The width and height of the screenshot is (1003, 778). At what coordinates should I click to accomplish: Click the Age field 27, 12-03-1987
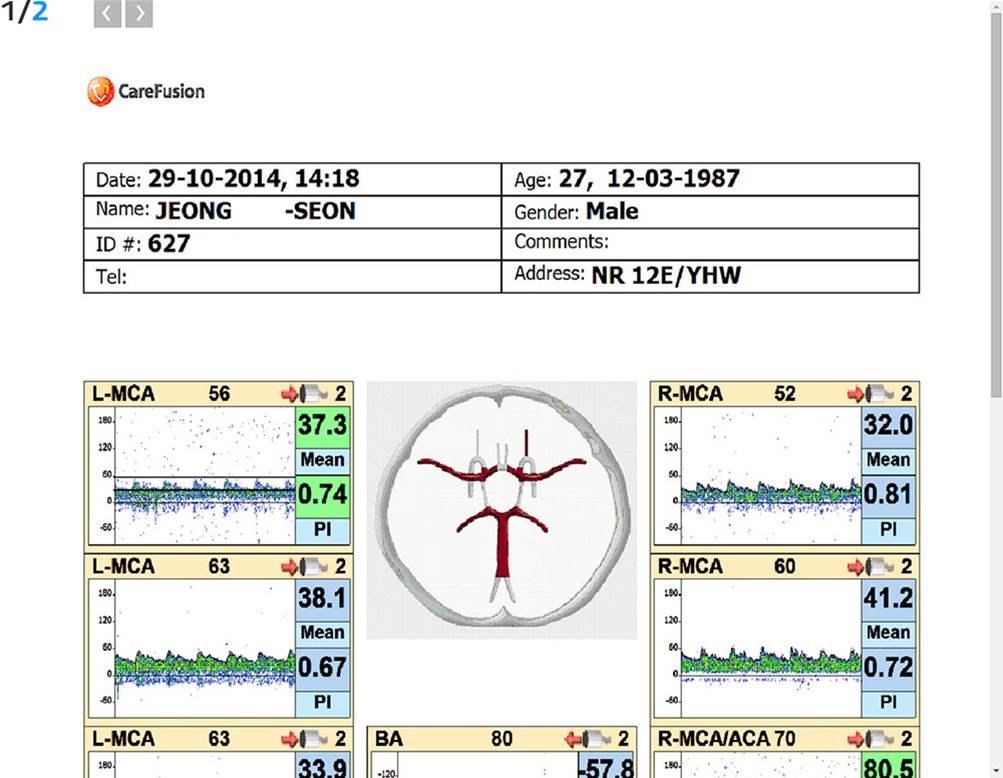[711, 179]
